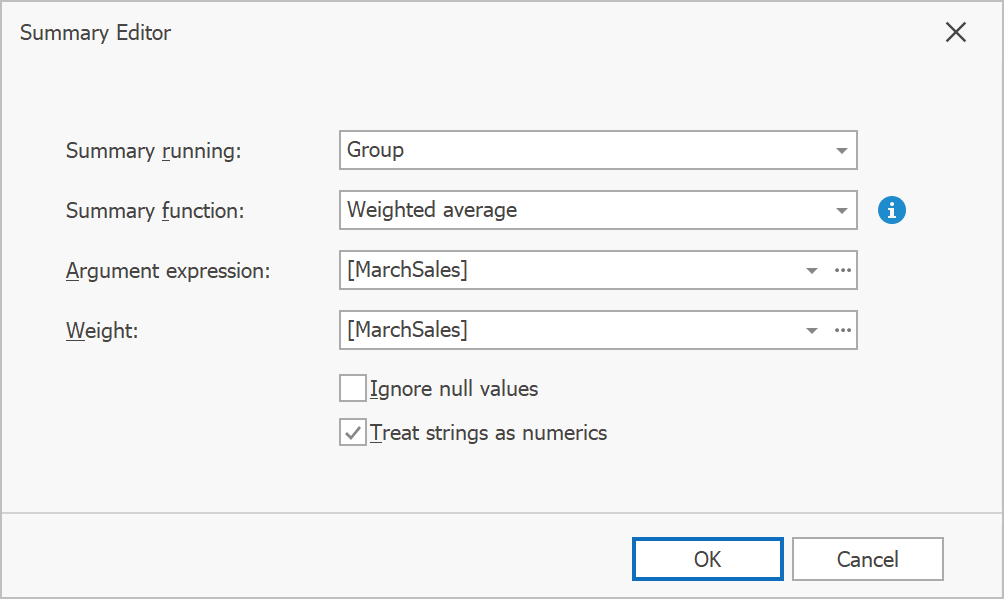The width and height of the screenshot is (1004, 600).
Task: Uncheck Treat strings as numerics
Action: click(x=353, y=433)
